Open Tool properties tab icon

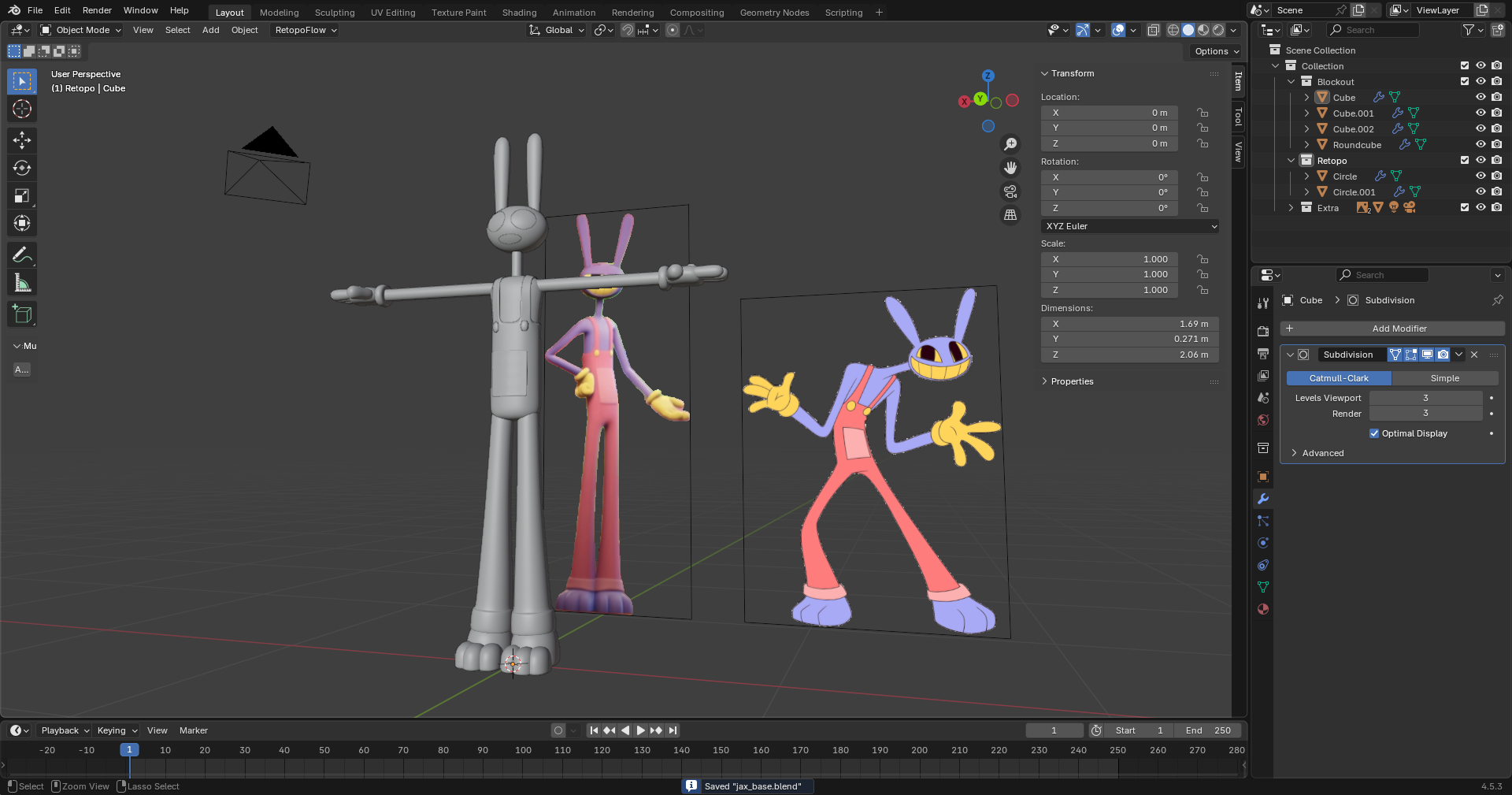1263,303
